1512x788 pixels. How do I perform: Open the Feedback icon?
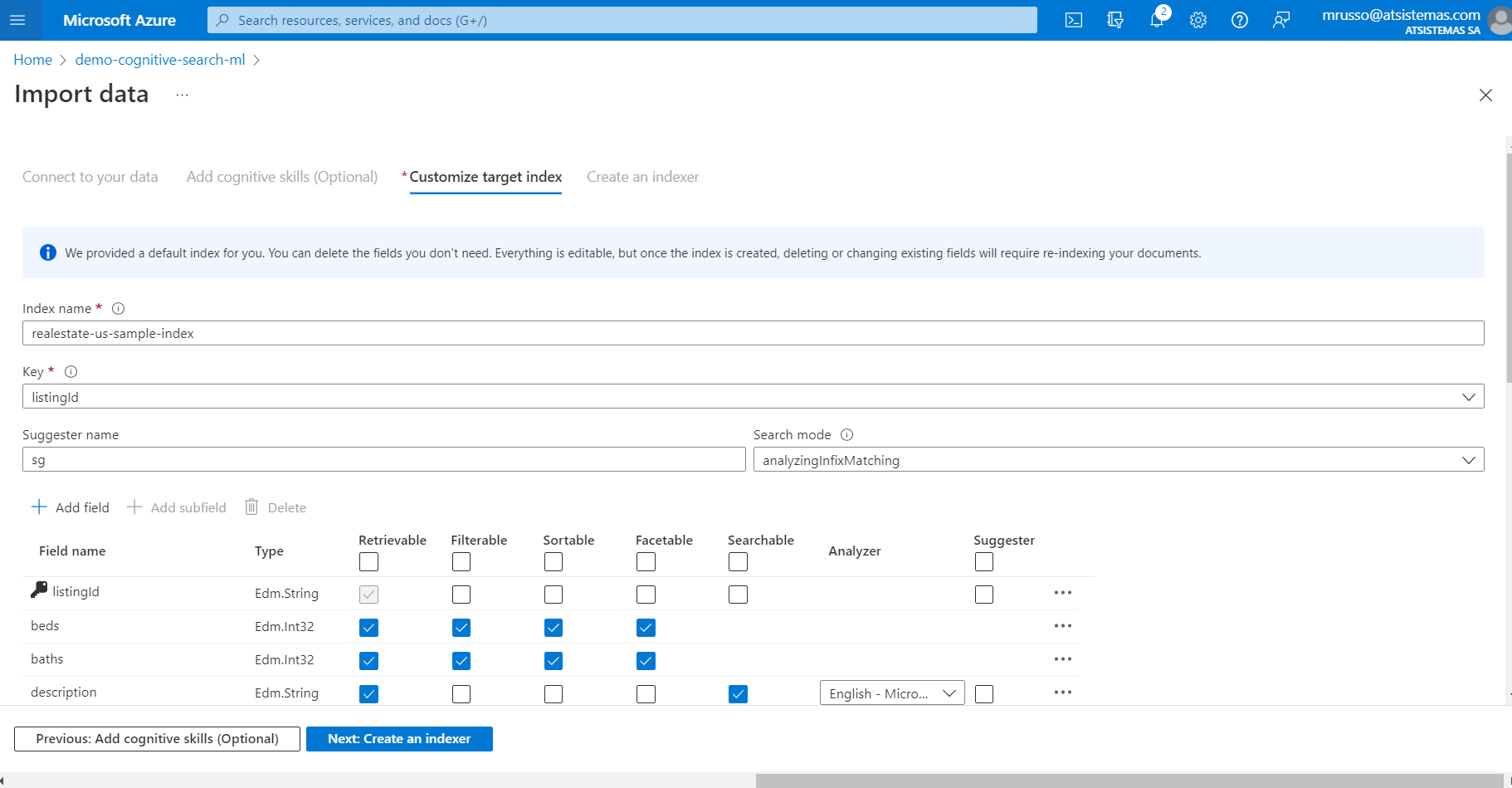tap(1281, 20)
